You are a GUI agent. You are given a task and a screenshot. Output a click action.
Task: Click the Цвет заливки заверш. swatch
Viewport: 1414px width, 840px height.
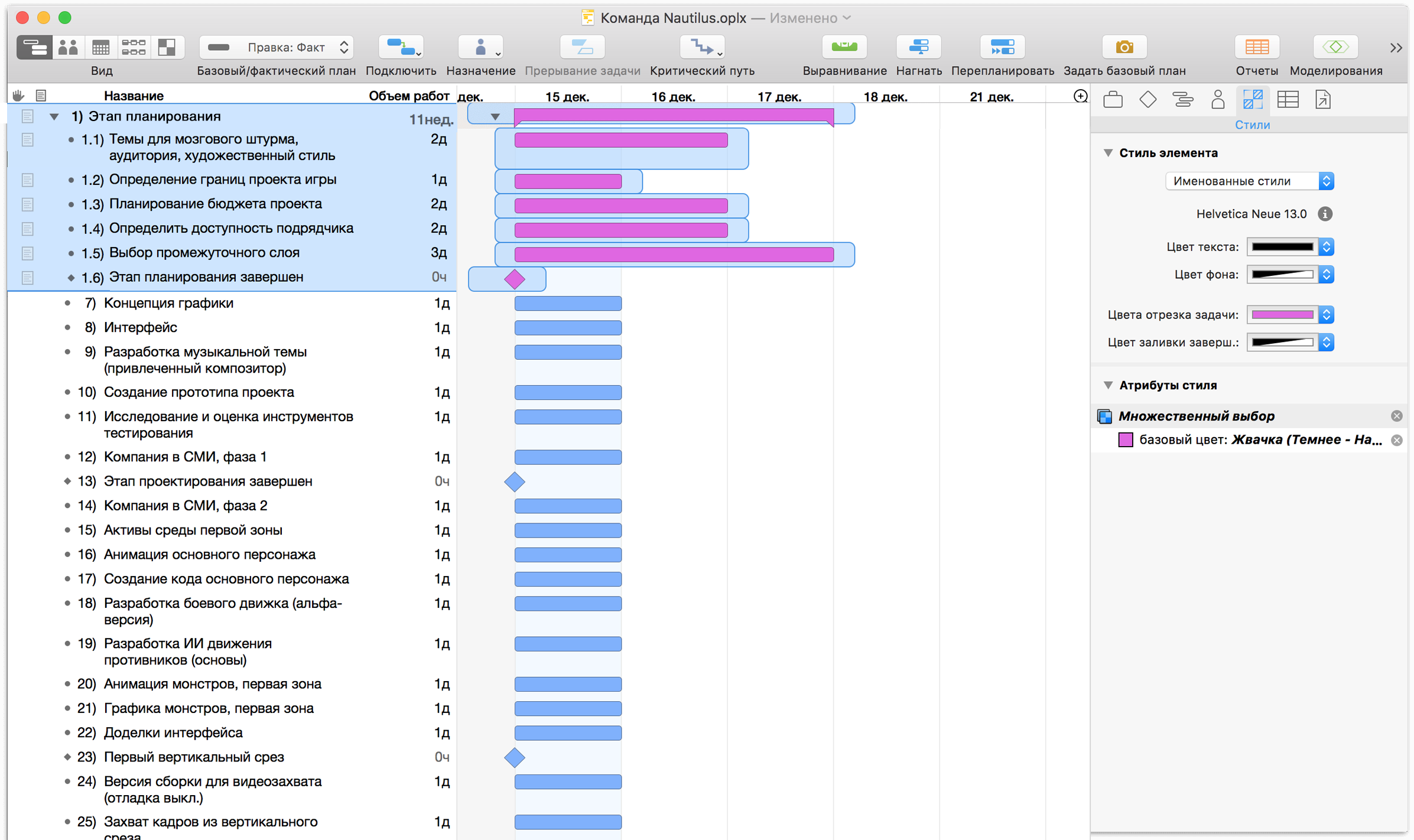click(x=1282, y=343)
